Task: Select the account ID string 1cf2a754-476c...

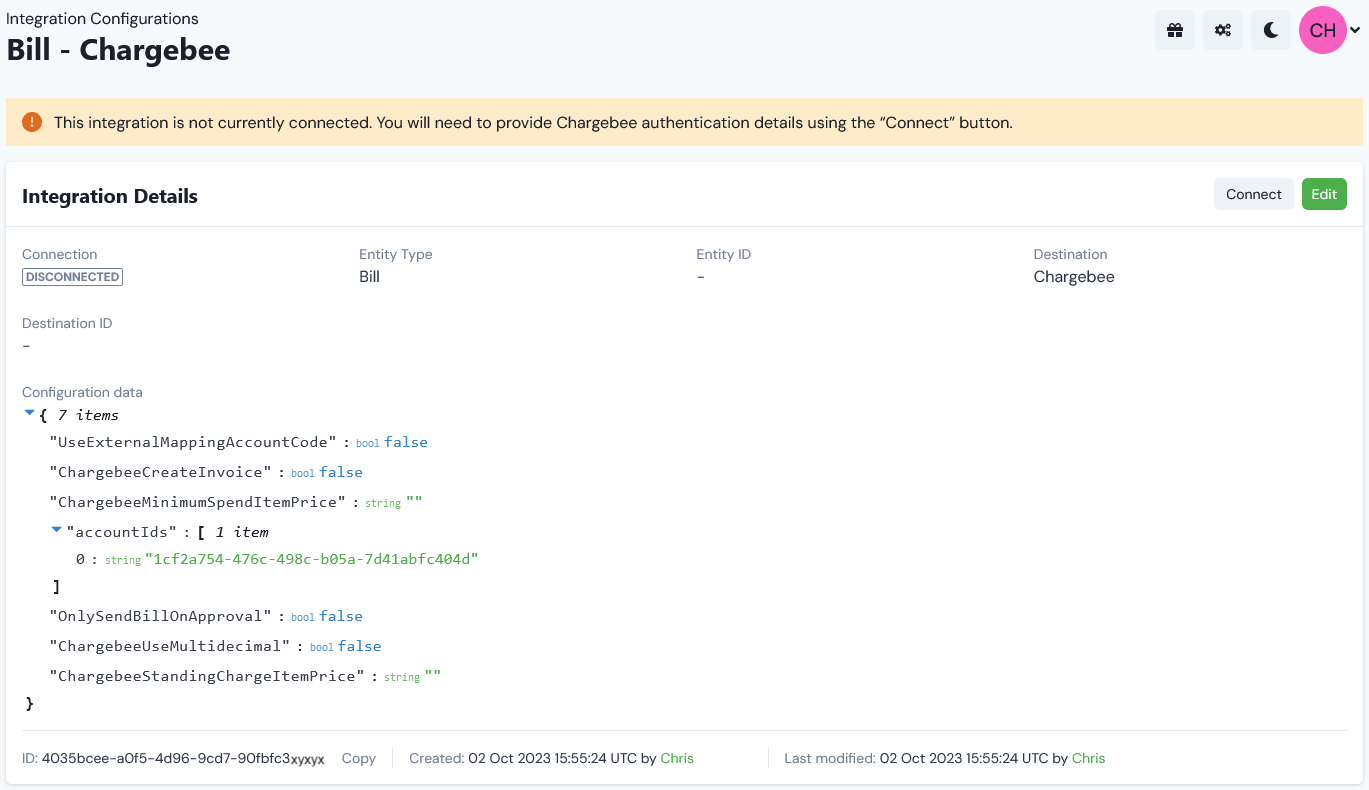Action: (x=312, y=559)
